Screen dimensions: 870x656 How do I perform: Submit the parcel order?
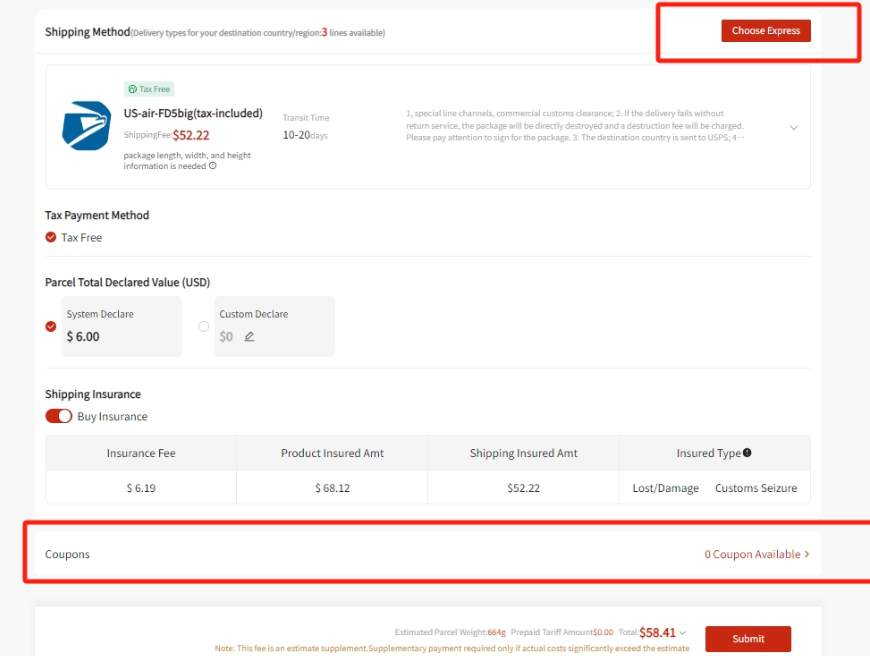(747, 639)
